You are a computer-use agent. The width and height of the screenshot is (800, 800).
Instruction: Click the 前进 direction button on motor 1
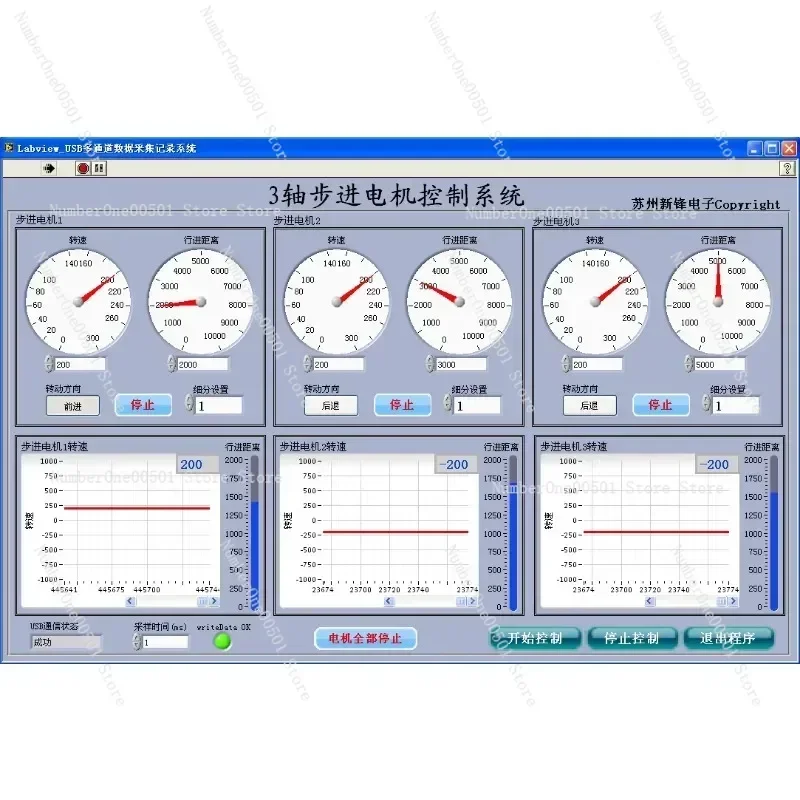coord(72,404)
